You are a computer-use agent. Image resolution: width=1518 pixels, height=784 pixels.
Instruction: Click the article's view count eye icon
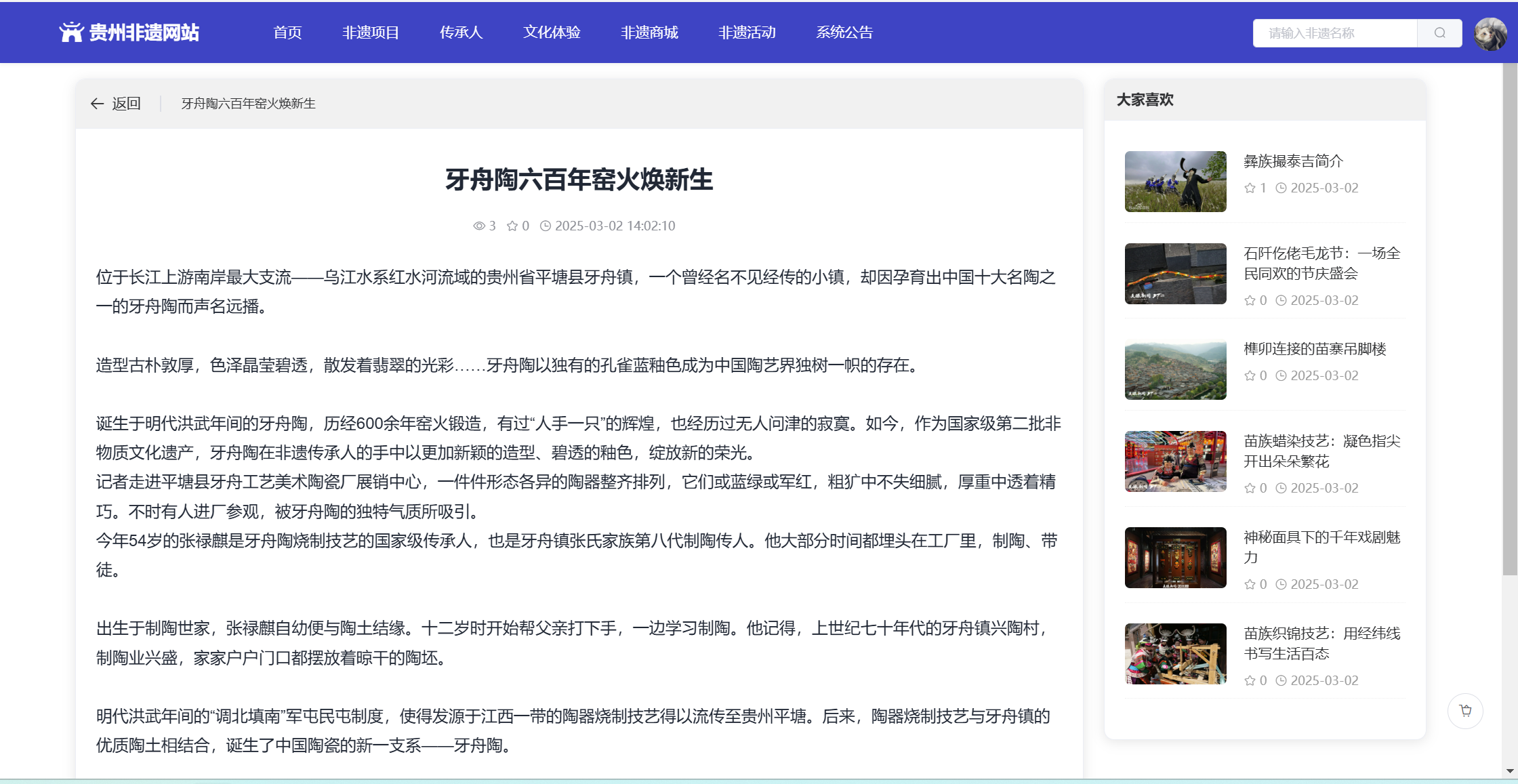pyautogui.click(x=478, y=226)
